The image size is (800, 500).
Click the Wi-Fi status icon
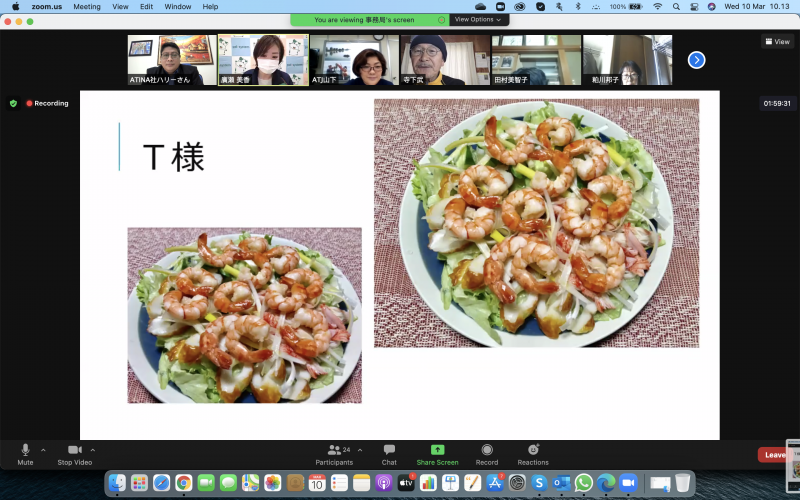[658, 7]
